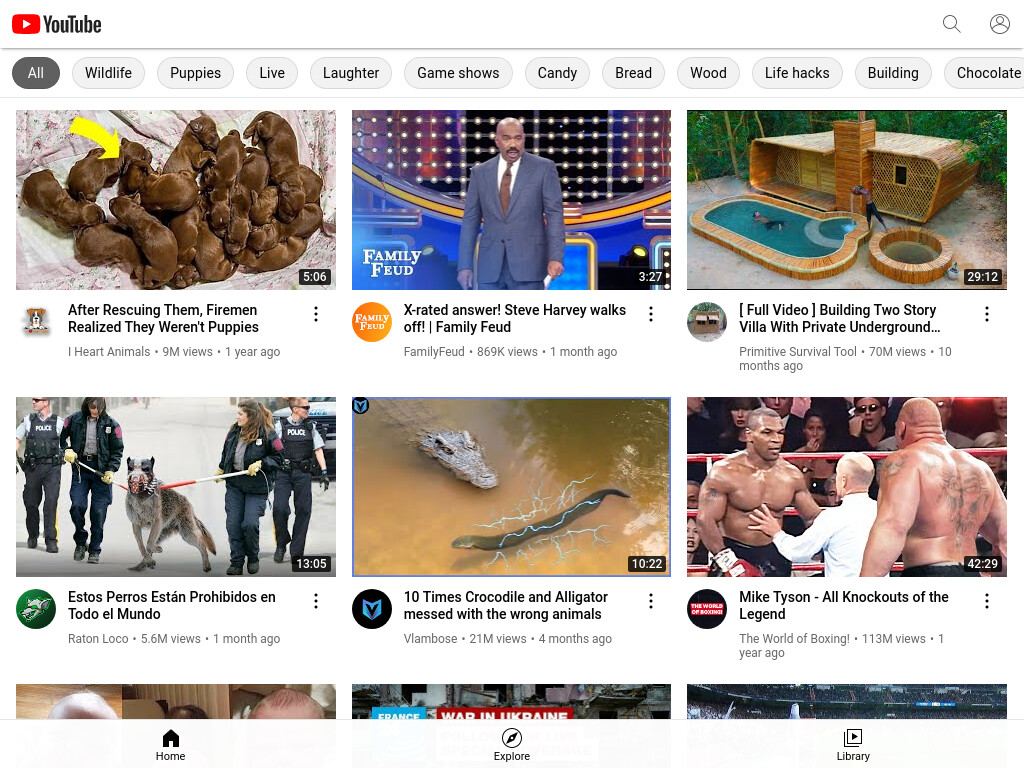Play the boxing ring thumbnail video
The height and width of the screenshot is (768, 1024).
tap(846, 487)
